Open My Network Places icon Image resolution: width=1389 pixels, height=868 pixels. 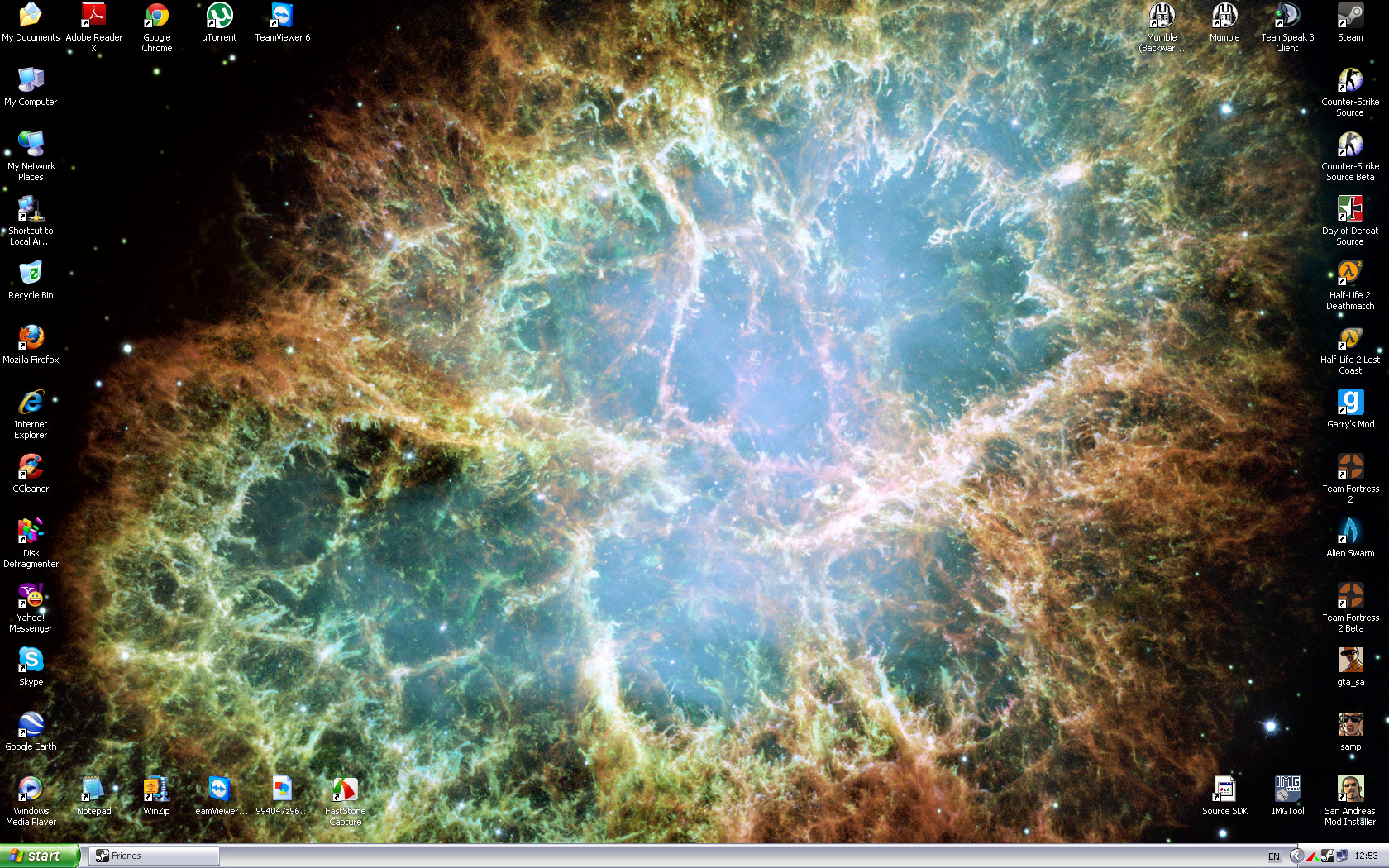point(31,156)
